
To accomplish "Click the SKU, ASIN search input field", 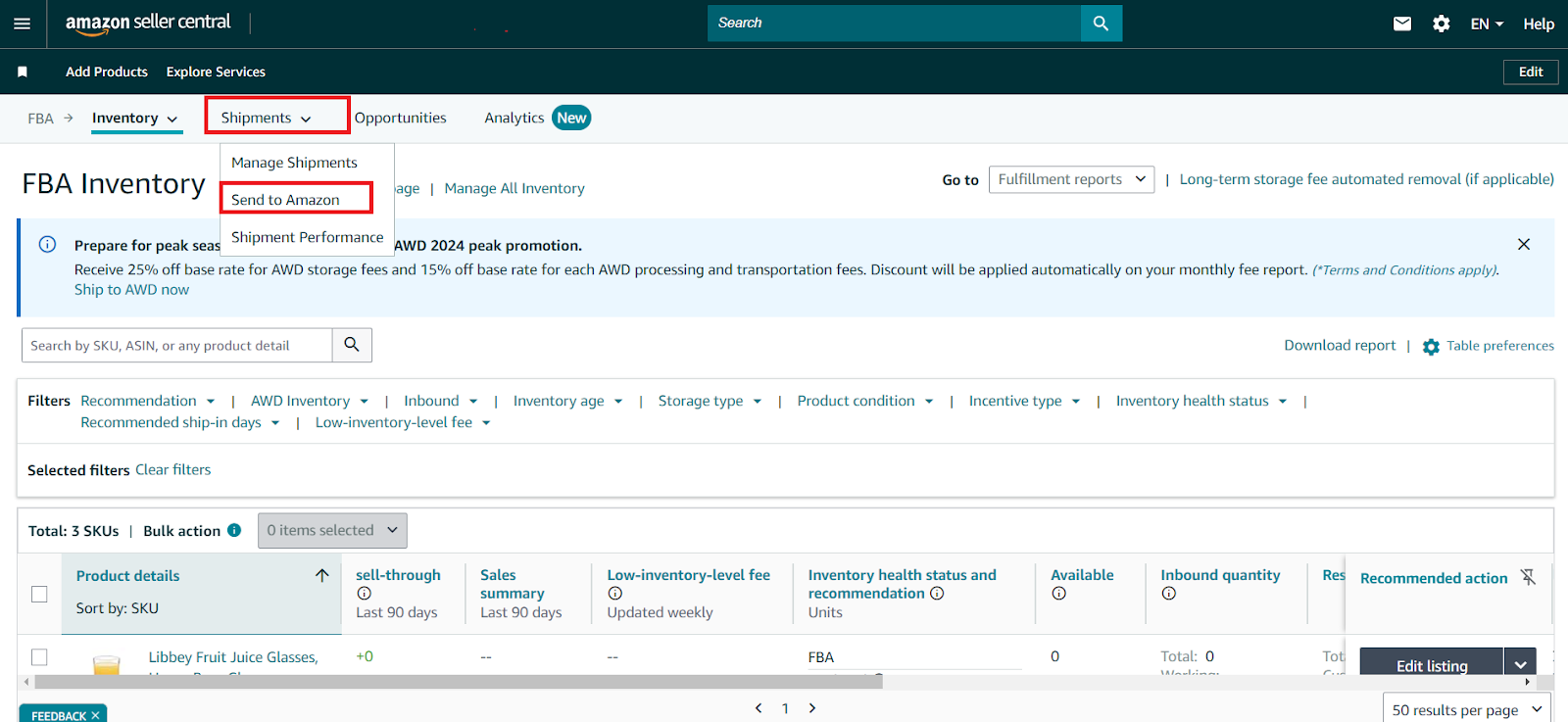I will pyautogui.click(x=176, y=345).
